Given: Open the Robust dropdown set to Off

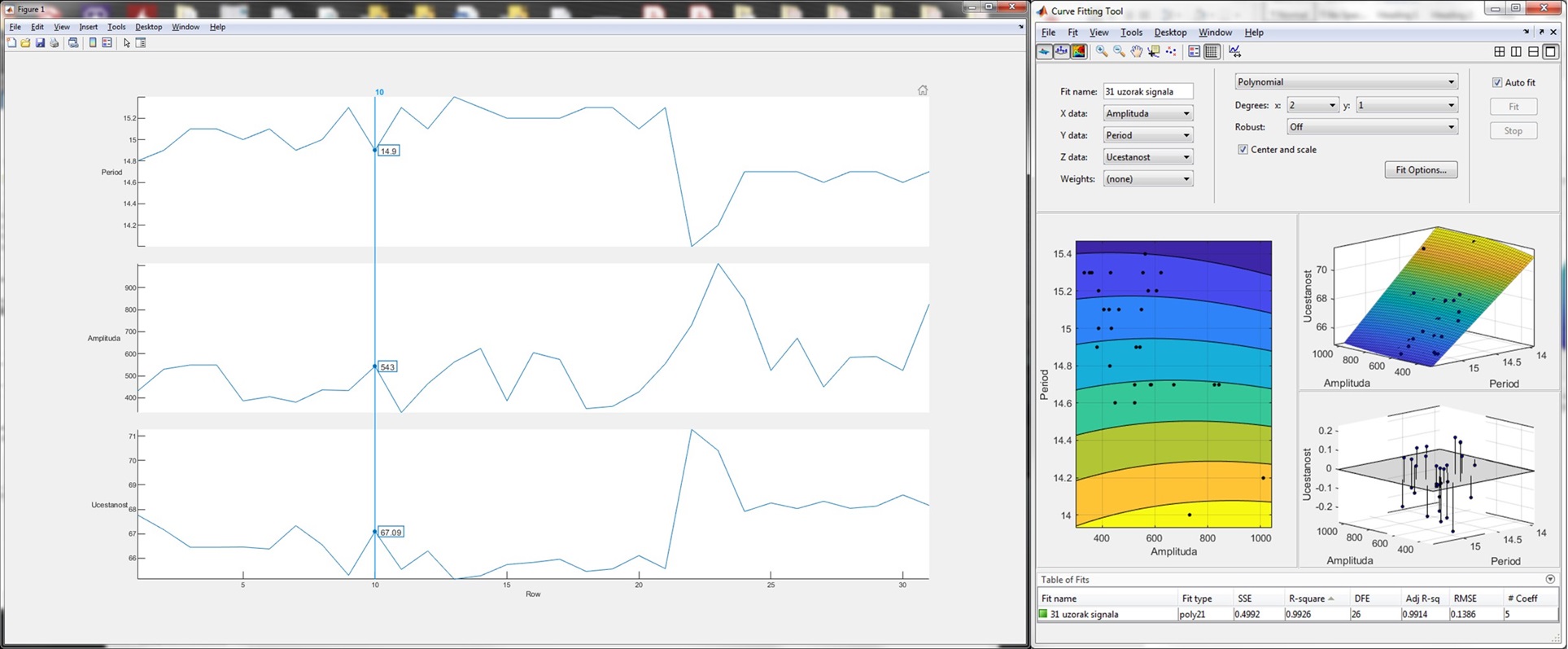Looking at the screenshot, I should 1371,127.
